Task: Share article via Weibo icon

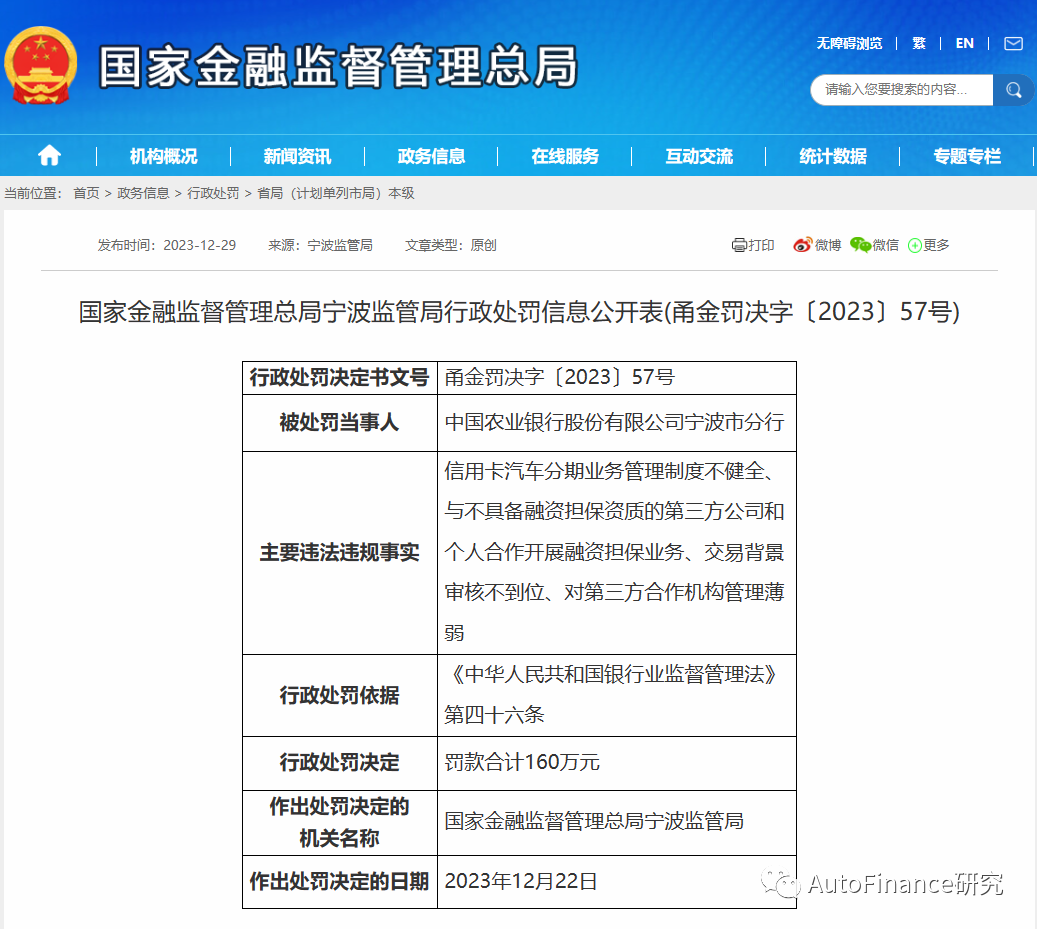Action: (802, 245)
